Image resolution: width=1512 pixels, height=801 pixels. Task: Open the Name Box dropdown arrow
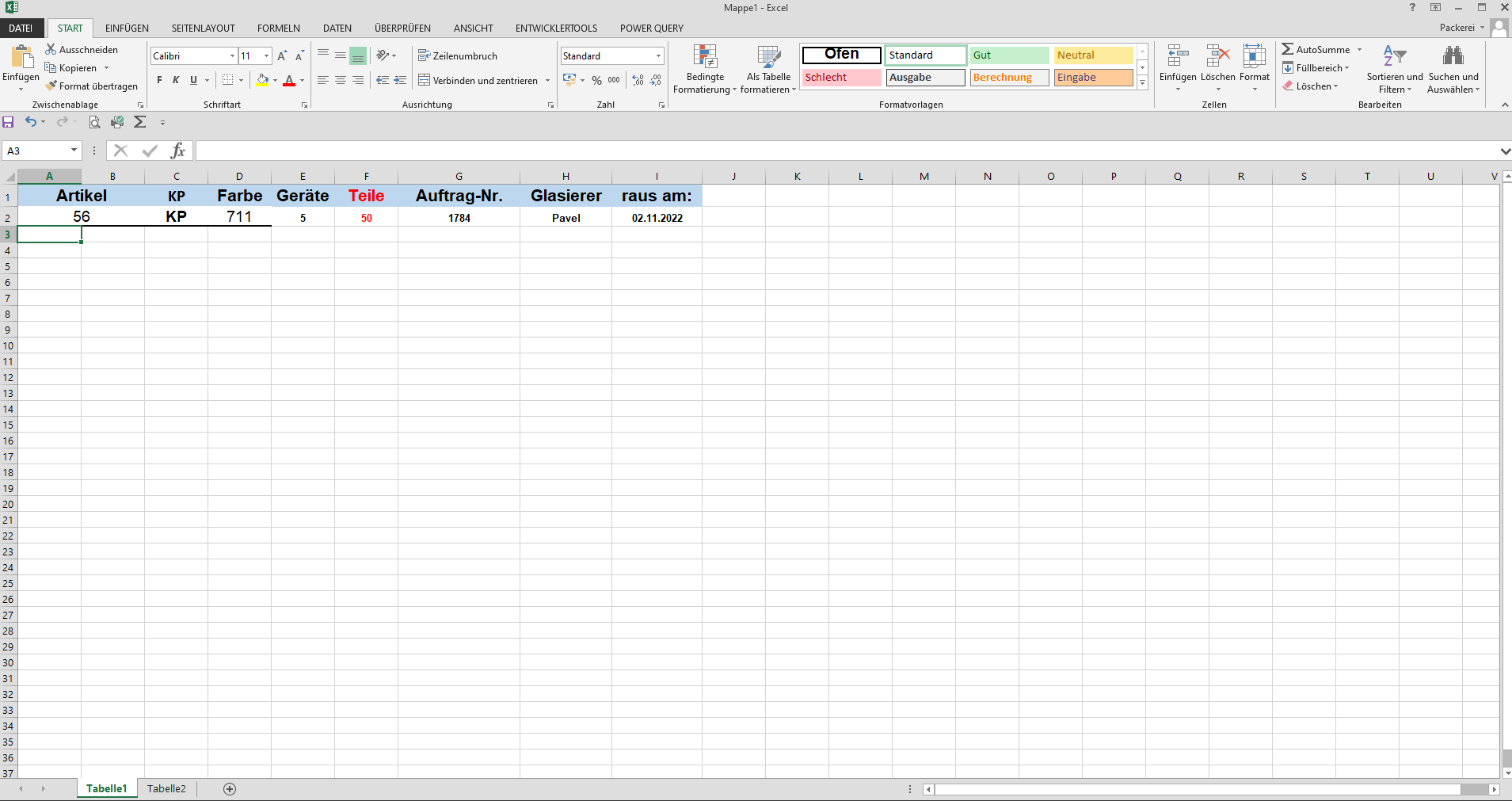click(74, 151)
